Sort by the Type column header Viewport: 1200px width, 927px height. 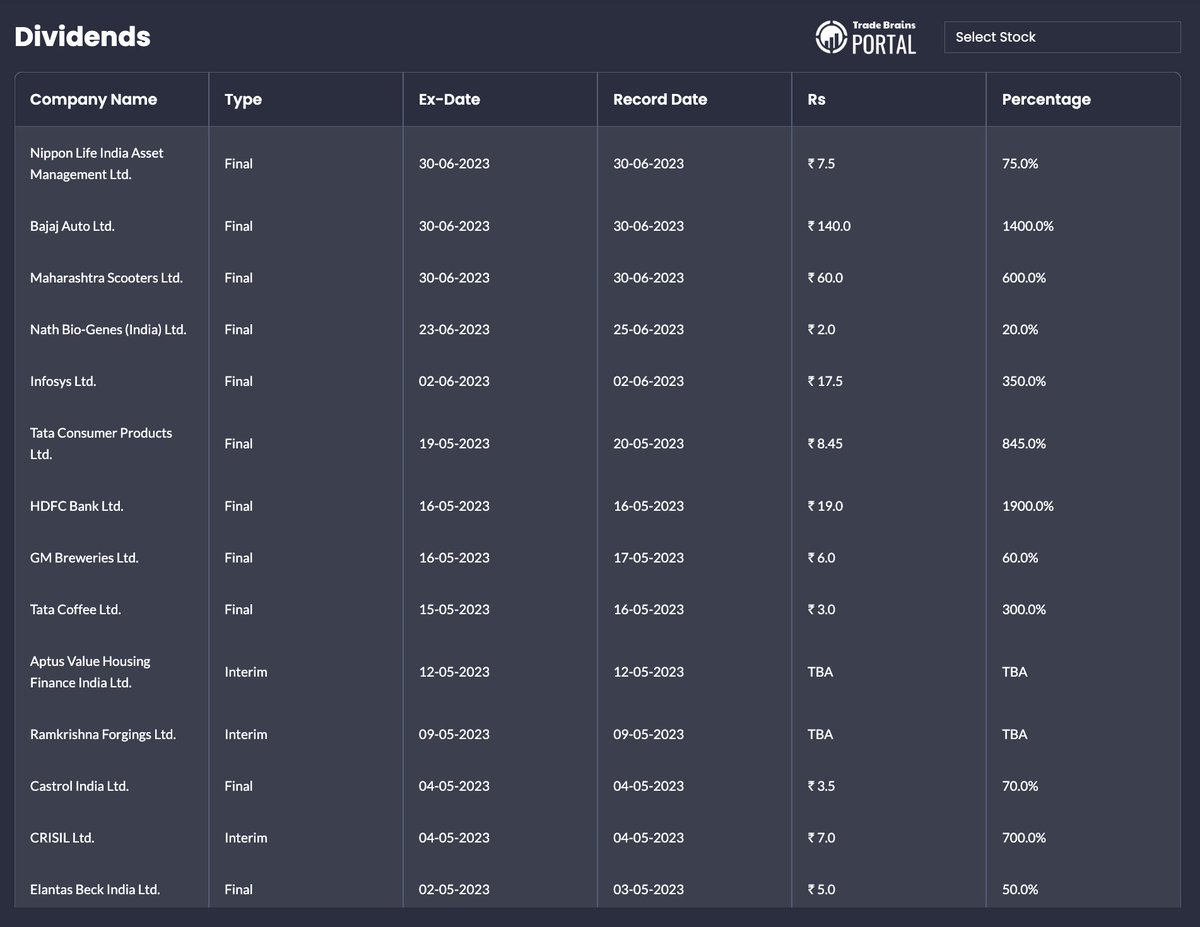pyautogui.click(x=243, y=99)
